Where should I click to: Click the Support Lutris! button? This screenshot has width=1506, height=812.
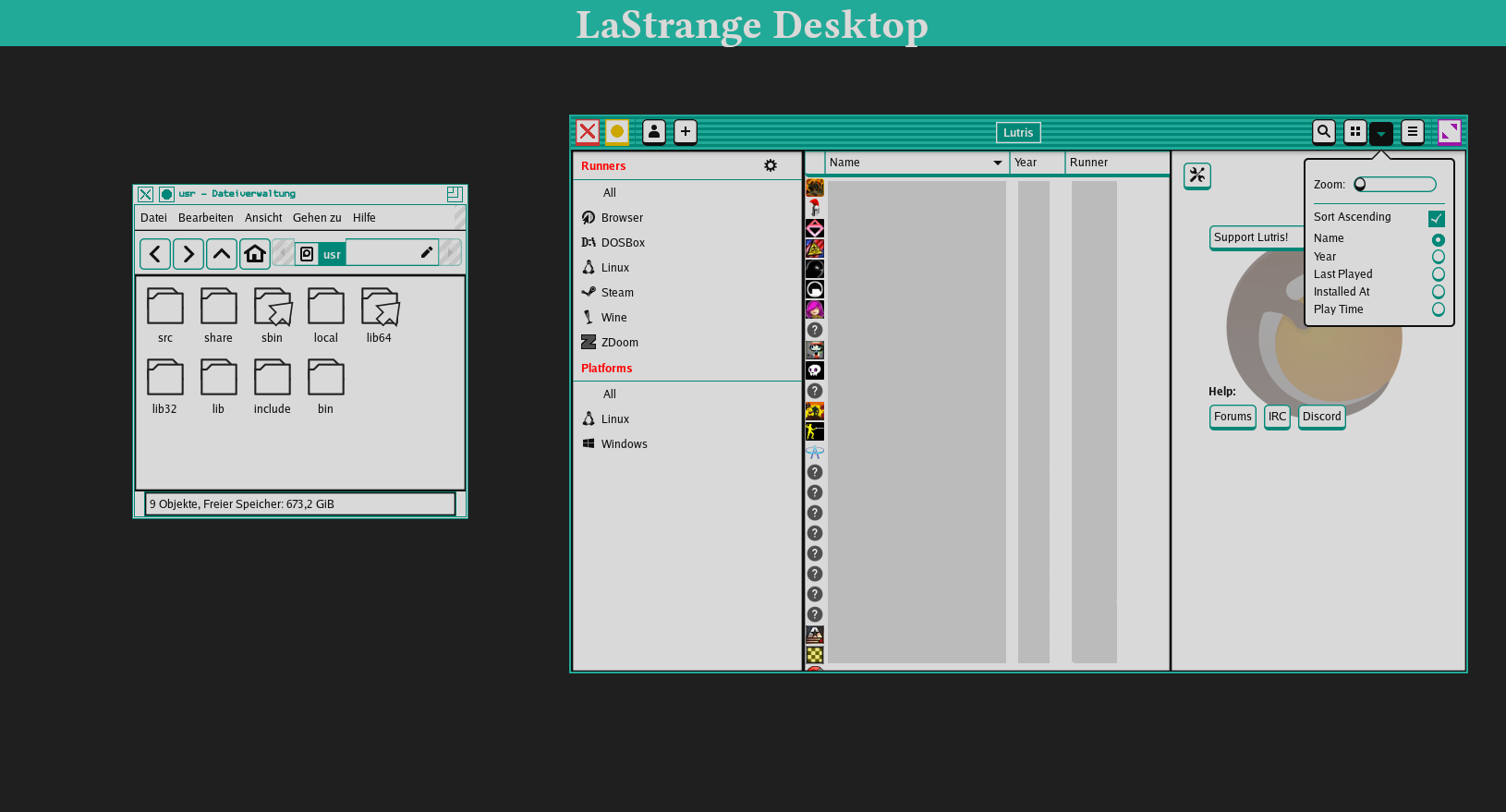tap(1257, 237)
